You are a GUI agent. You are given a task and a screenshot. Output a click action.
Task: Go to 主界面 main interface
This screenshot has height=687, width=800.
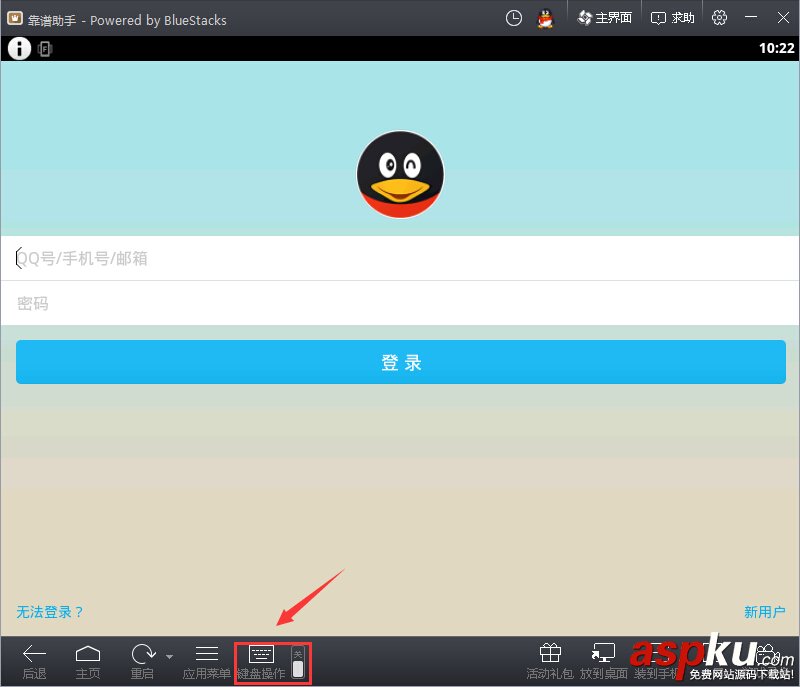(605, 18)
